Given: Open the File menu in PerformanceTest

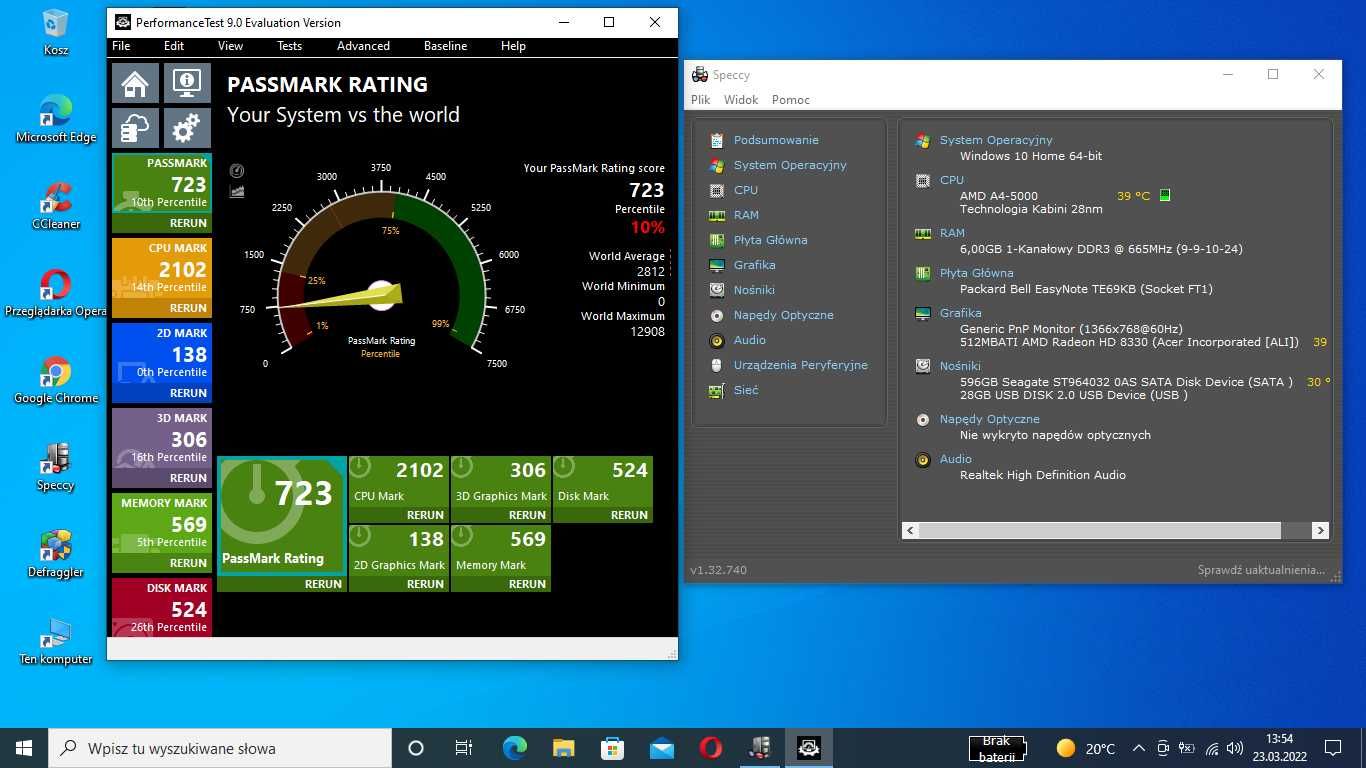Looking at the screenshot, I should click(x=121, y=46).
